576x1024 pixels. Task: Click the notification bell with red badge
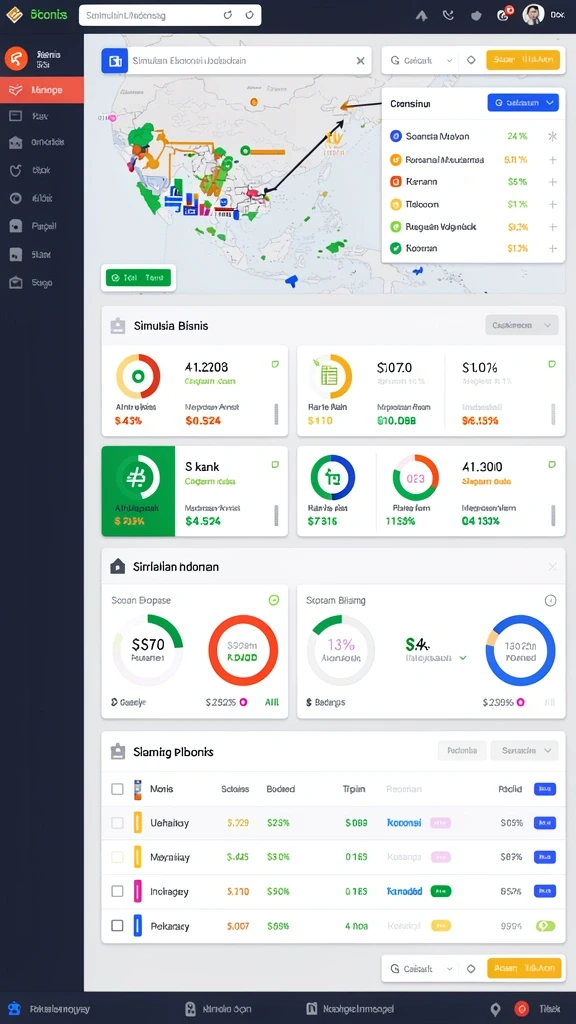click(x=504, y=14)
